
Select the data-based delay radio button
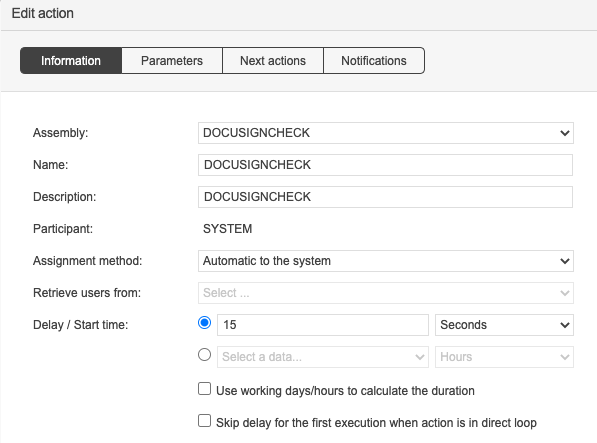(204, 355)
